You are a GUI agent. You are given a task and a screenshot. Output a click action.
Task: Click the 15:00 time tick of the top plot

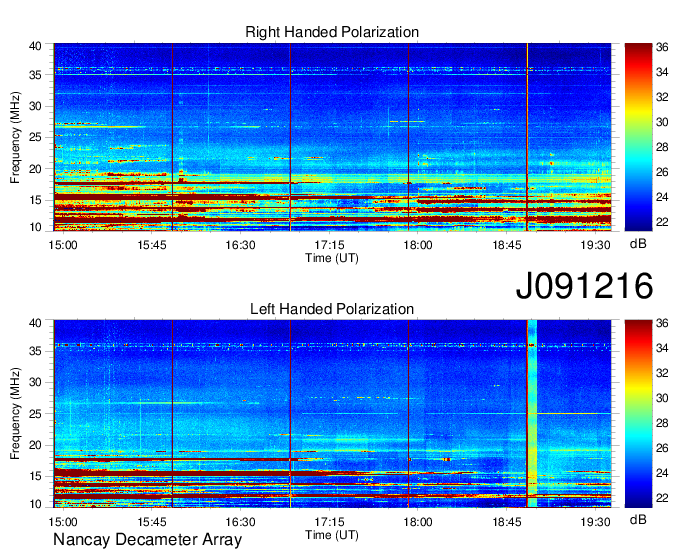point(63,245)
